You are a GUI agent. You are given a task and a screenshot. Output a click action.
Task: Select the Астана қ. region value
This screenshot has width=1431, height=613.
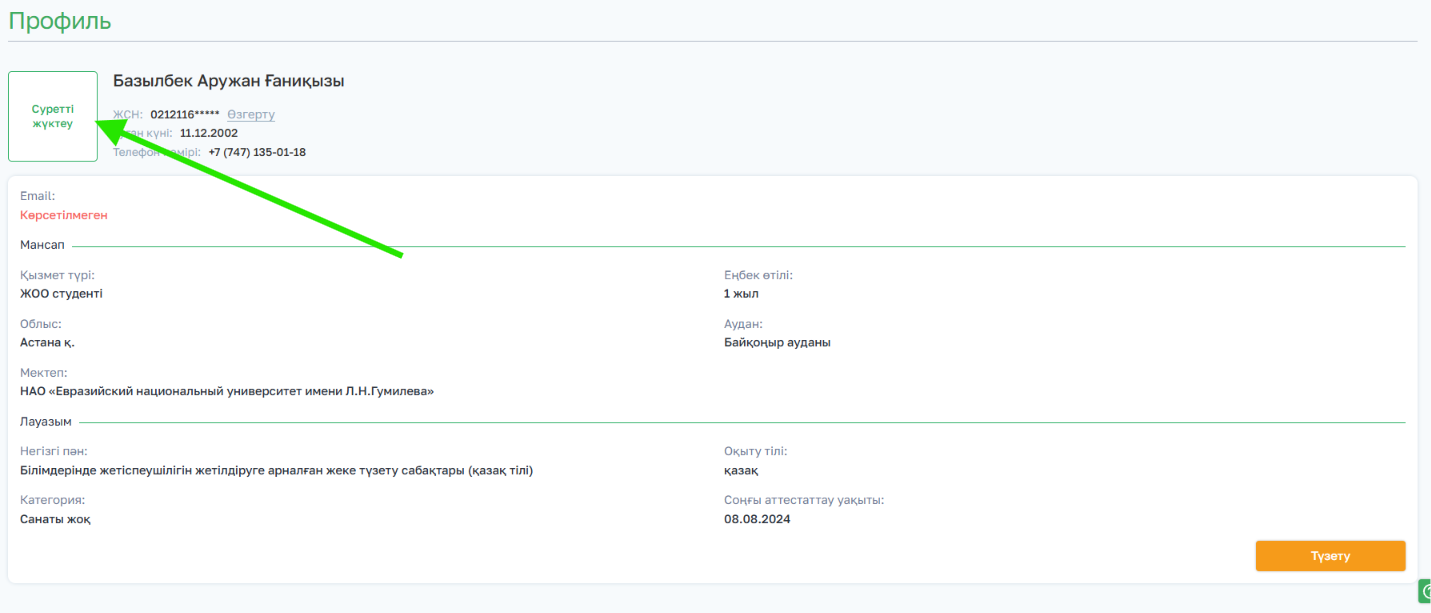(47, 342)
